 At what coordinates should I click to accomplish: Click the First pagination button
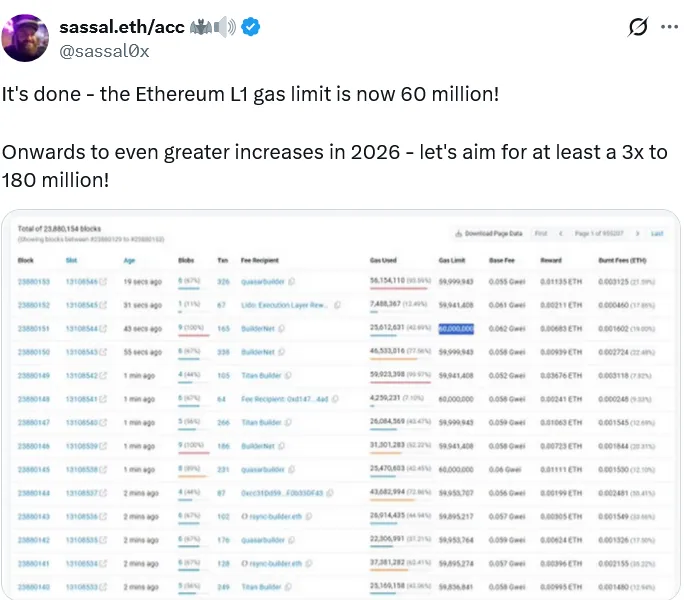click(541, 233)
